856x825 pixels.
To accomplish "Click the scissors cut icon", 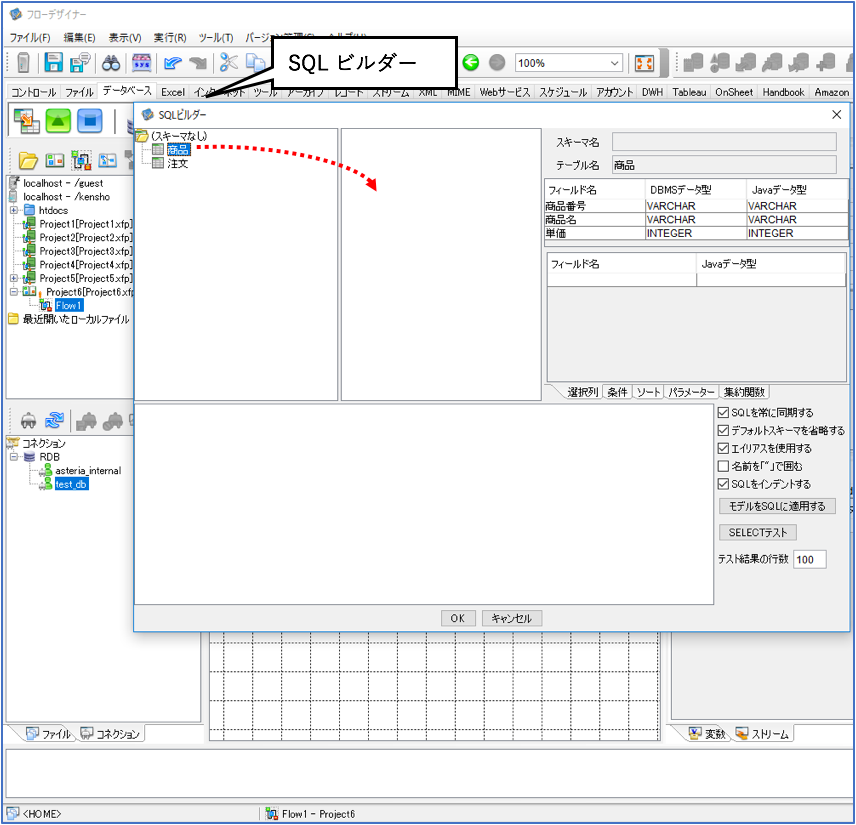I will (228, 63).
